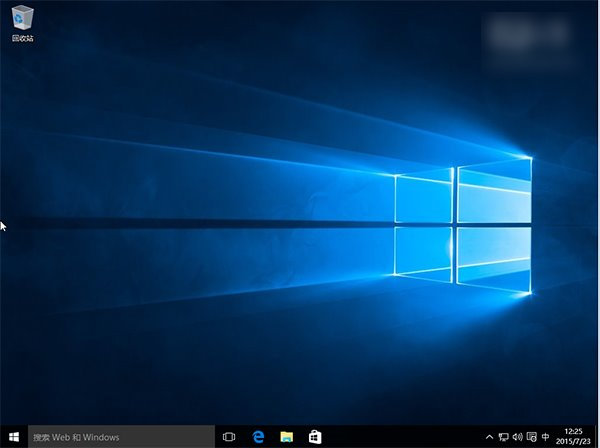Expand the hidden system tray icons
This screenshot has width=600, height=448.
tap(489, 437)
